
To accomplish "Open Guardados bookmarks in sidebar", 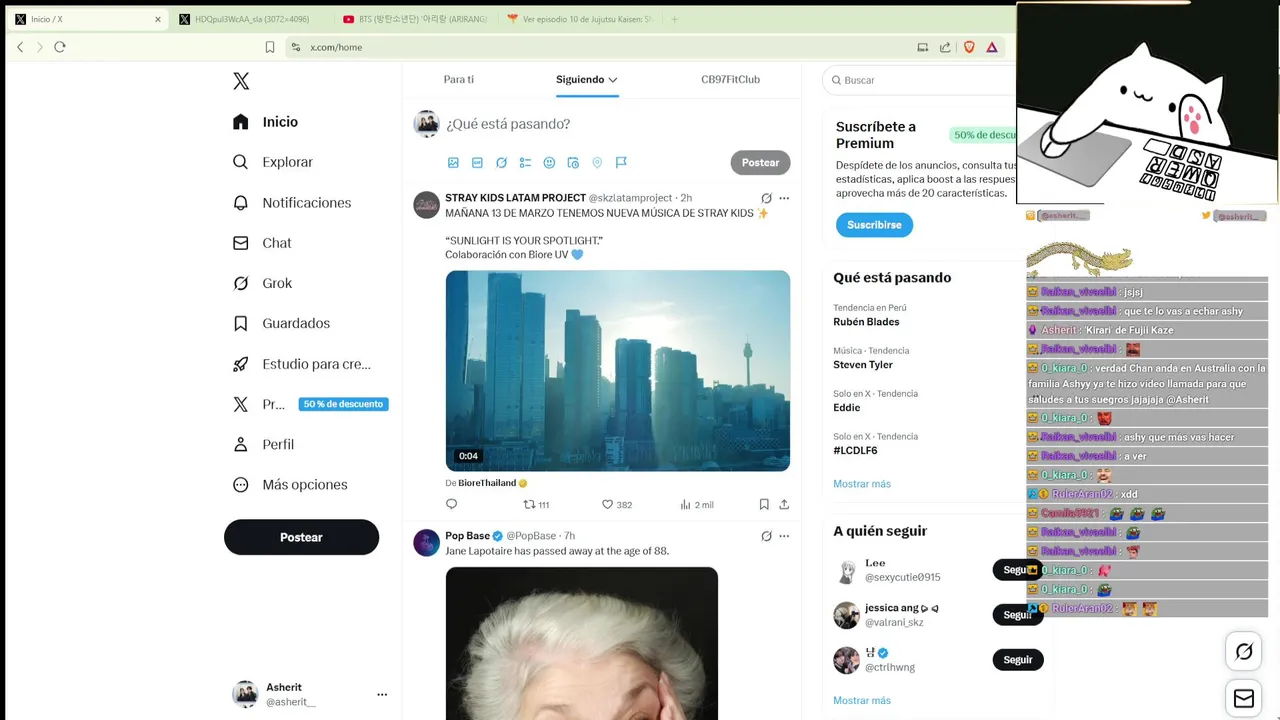I will pos(281,323).
